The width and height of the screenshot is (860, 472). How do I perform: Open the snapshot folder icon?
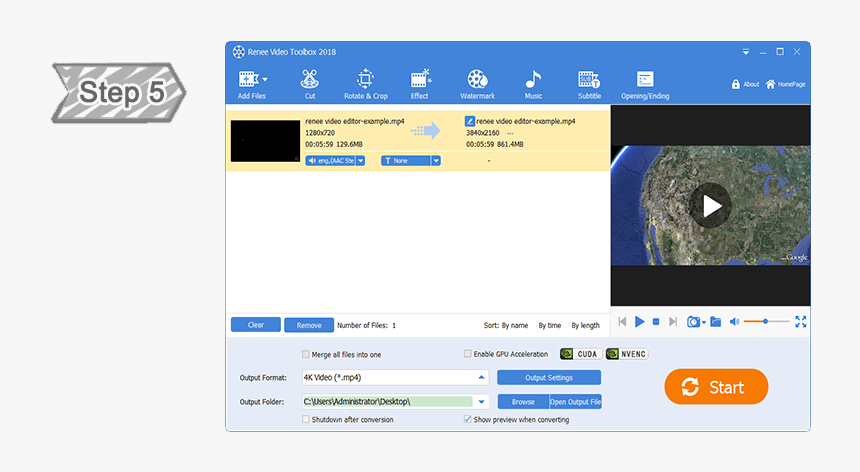click(716, 322)
